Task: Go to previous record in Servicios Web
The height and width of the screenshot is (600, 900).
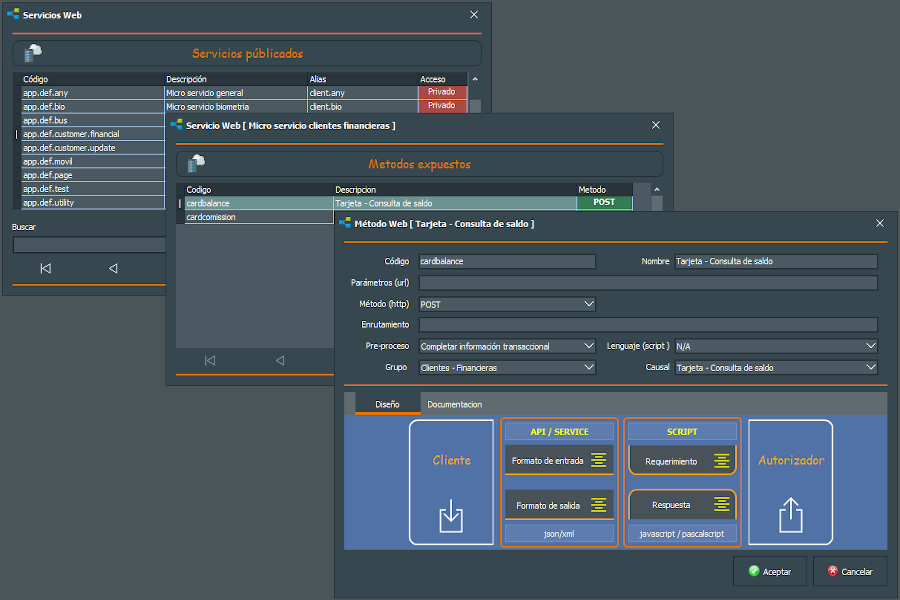Action: pos(113,268)
